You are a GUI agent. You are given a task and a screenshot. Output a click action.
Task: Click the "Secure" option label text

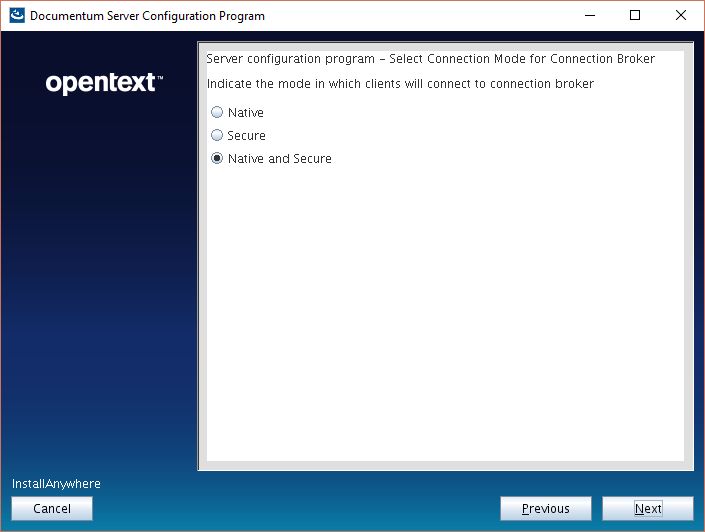[247, 136]
